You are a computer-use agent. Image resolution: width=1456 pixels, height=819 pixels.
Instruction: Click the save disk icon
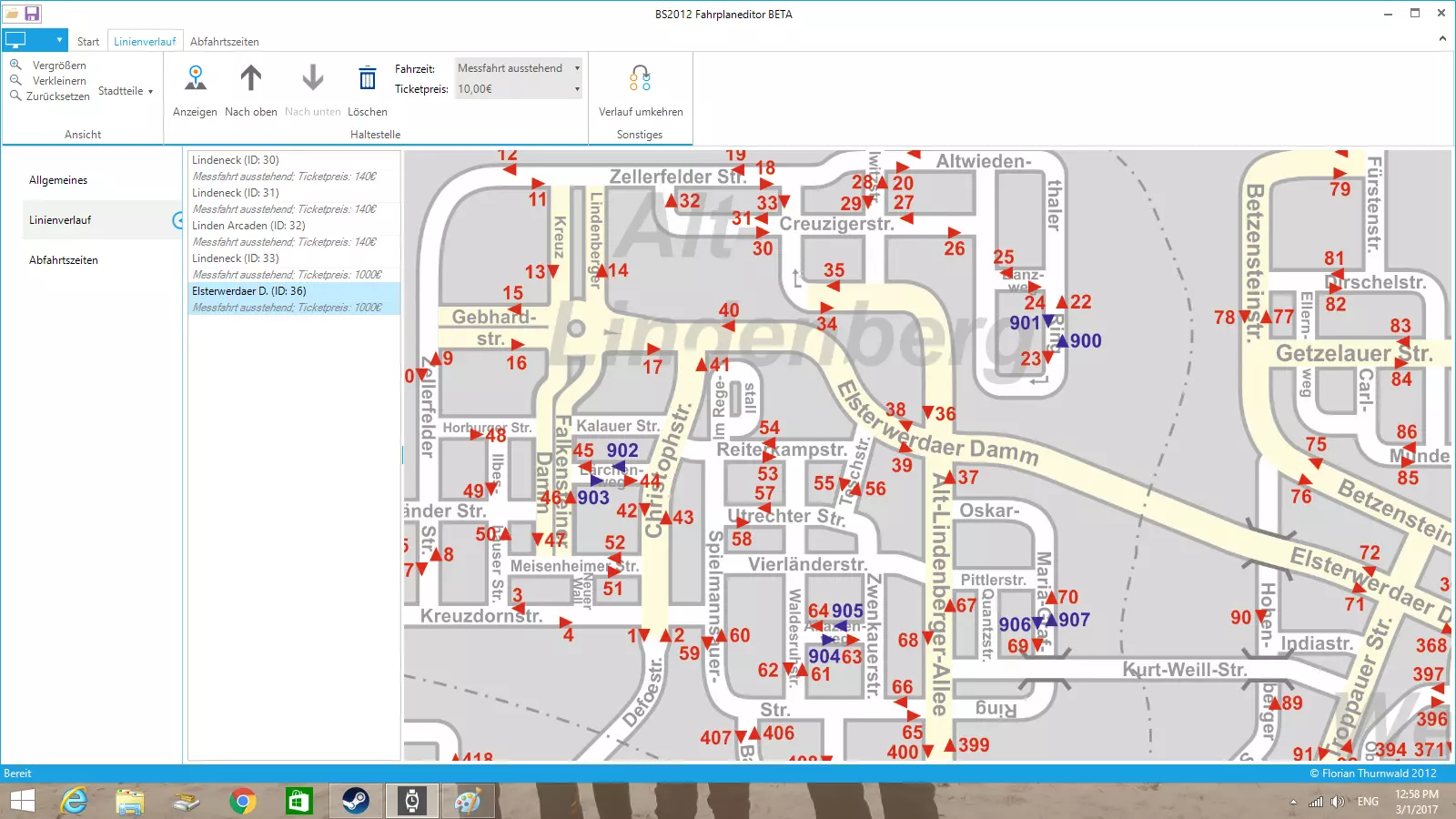tap(32, 14)
